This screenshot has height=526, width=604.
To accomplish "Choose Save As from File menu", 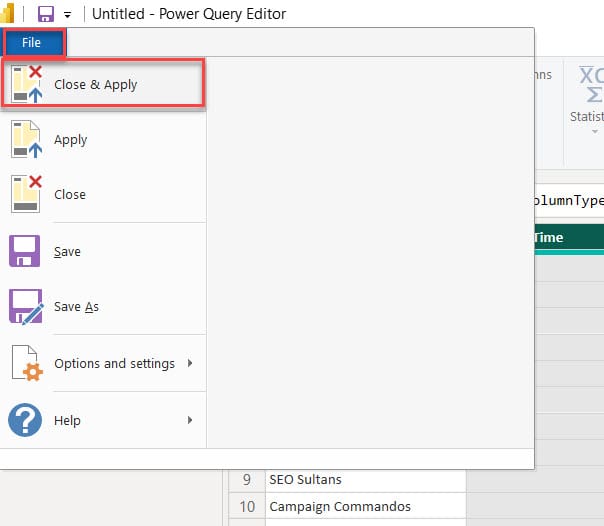I will pos(76,307).
